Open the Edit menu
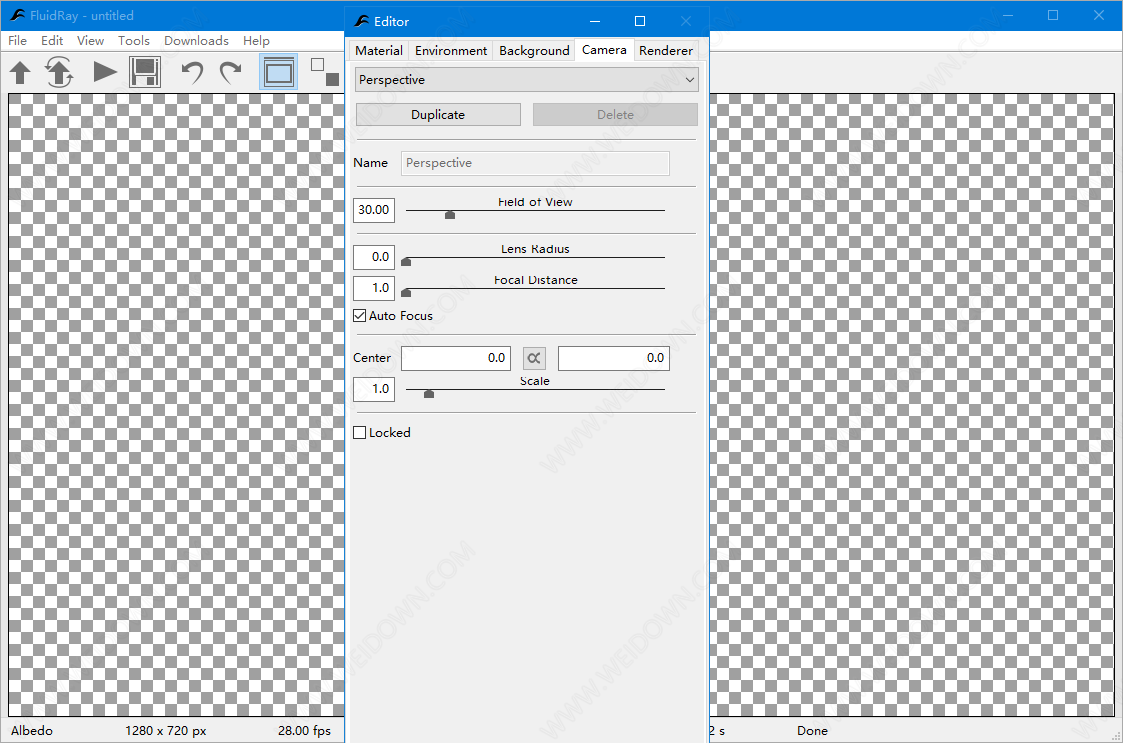1123x743 pixels. pos(52,41)
